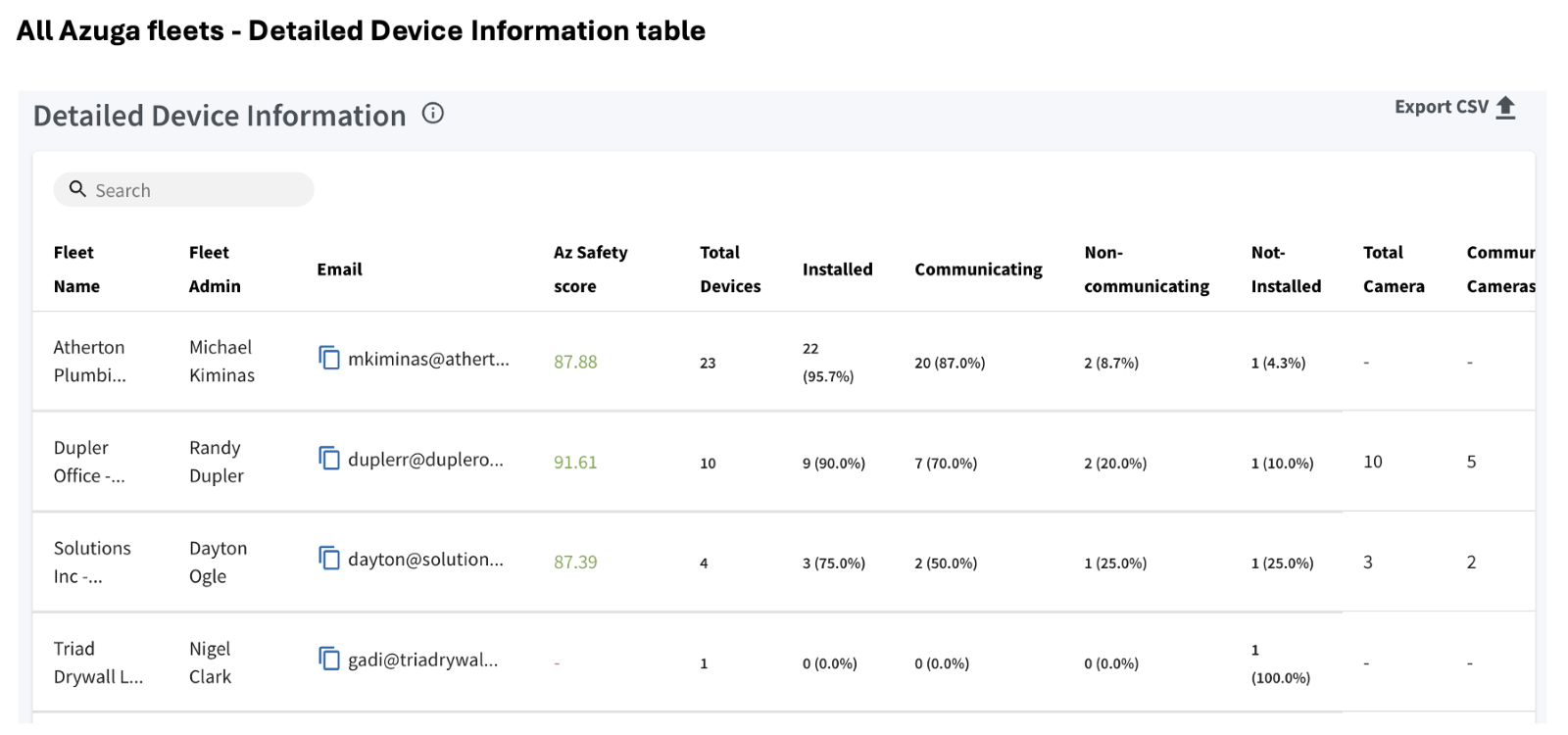Click the 91.61 safety score value
The image size is (1568, 735).
click(575, 463)
